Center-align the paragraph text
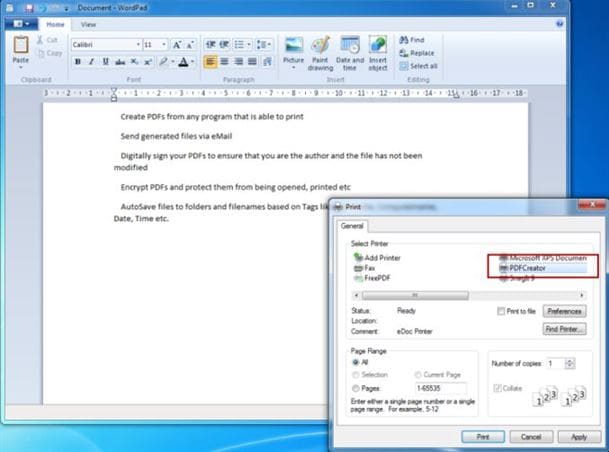Viewport: 609px width, 452px height. click(224, 62)
